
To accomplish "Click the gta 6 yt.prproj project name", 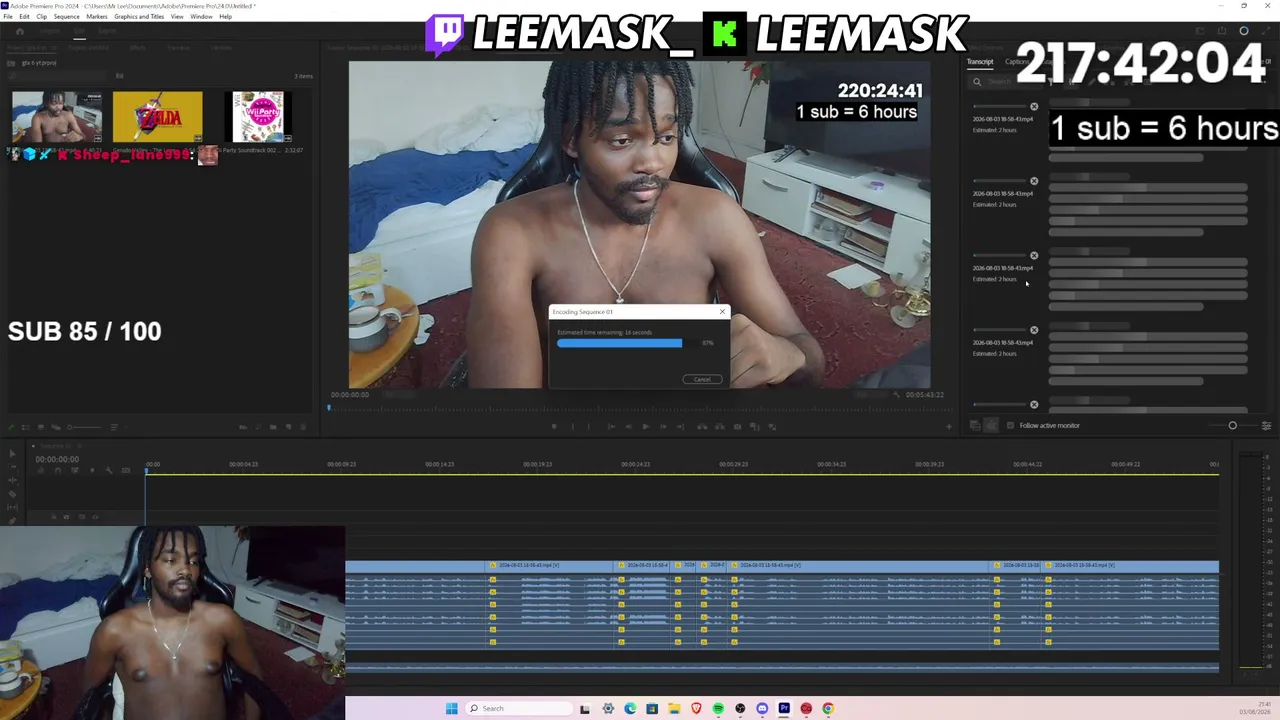I will pyautogui.click(x=39, y=63).
